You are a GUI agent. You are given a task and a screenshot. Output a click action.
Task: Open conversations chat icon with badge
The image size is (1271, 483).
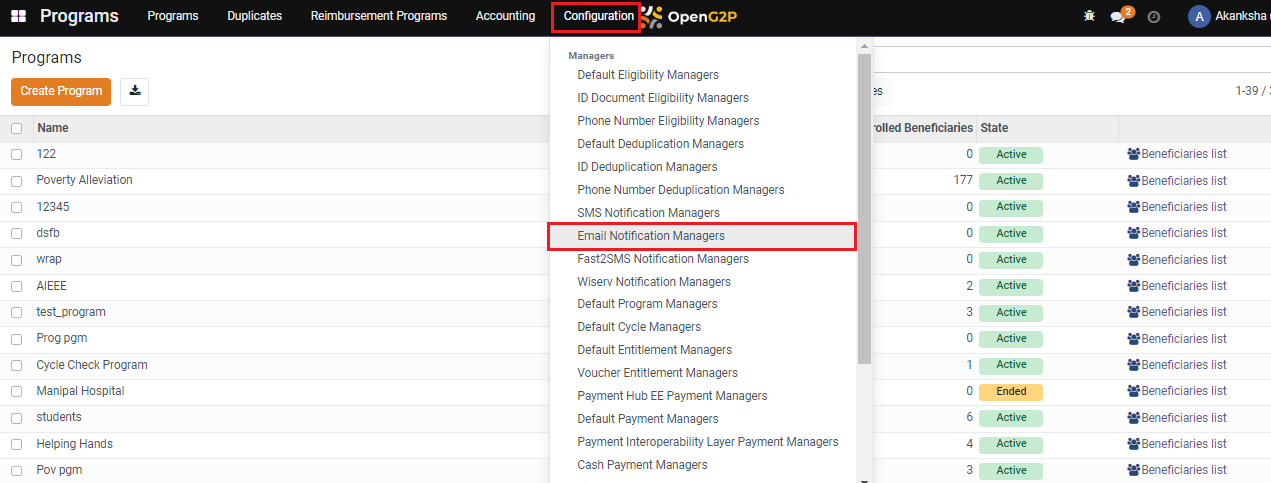1121,16
